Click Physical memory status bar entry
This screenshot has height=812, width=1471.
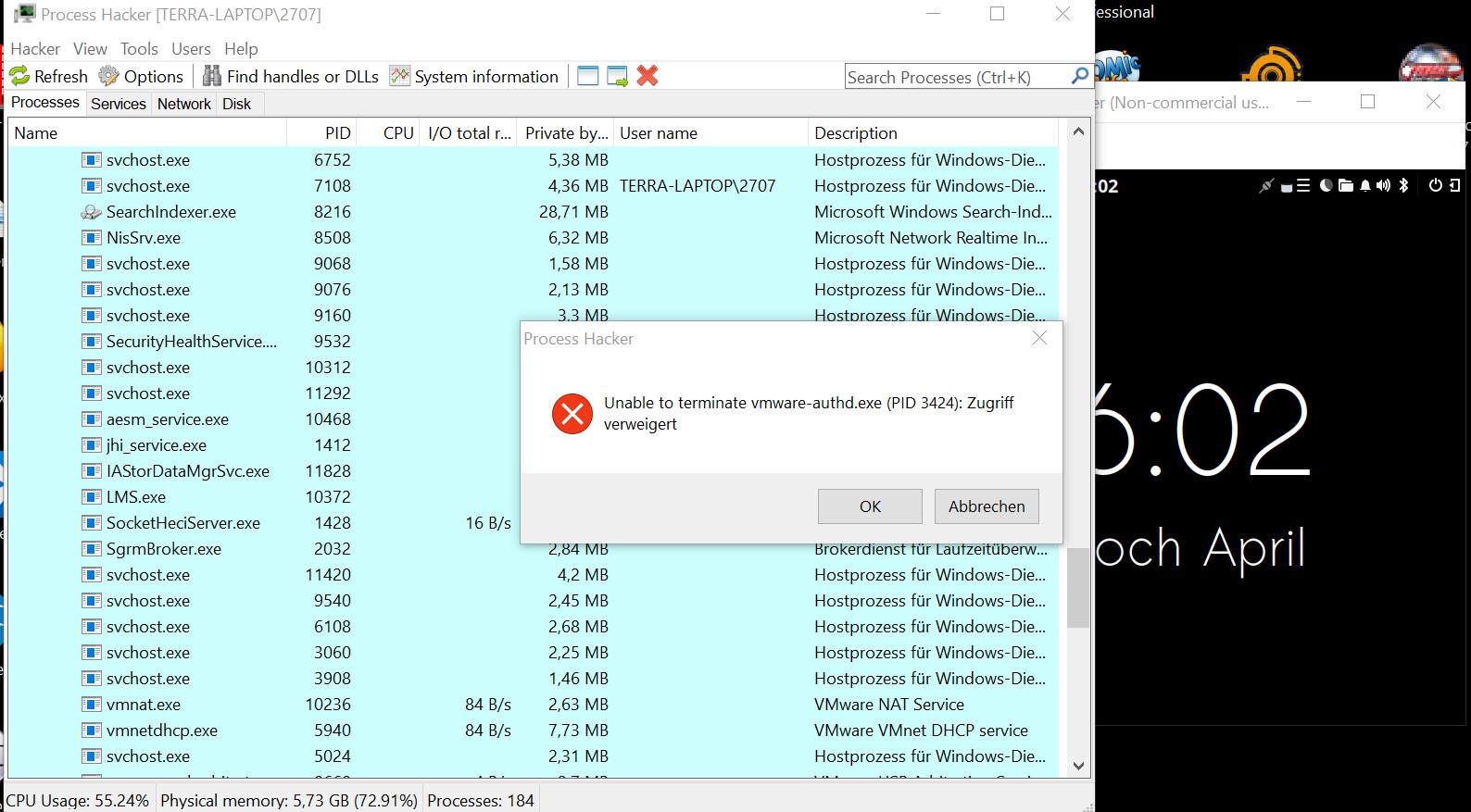(289, 800)
